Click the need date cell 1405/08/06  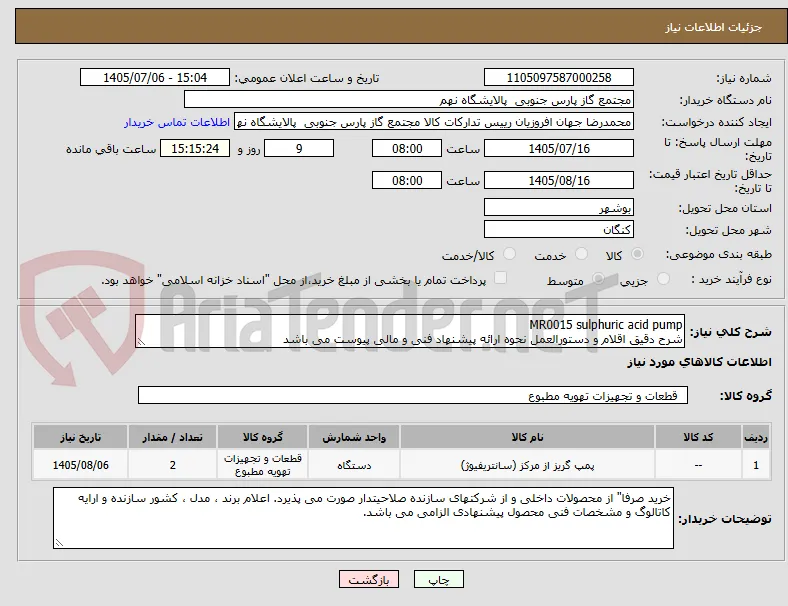click(x=80, y=465)
